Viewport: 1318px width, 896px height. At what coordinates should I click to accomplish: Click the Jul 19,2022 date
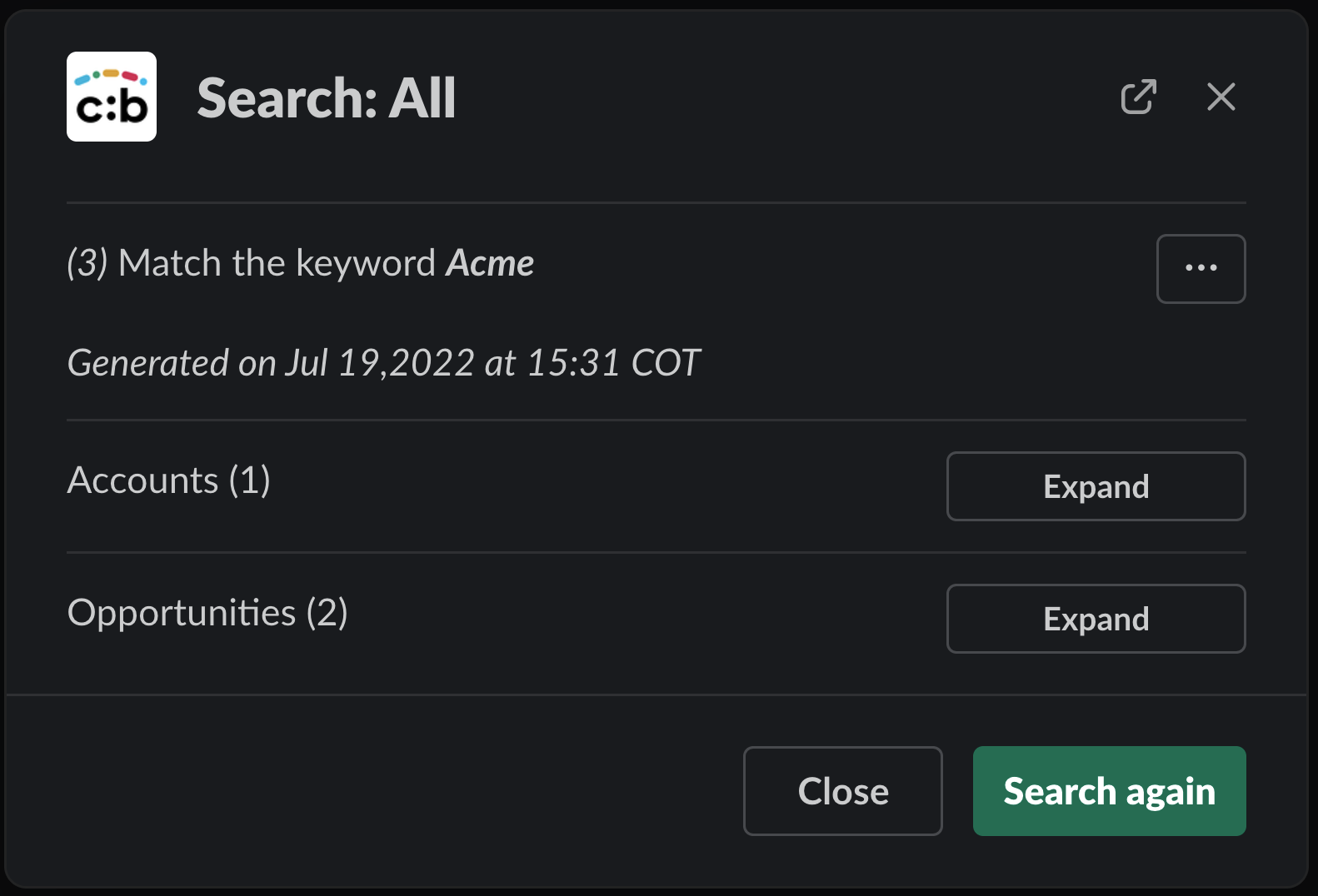[380, 363]
